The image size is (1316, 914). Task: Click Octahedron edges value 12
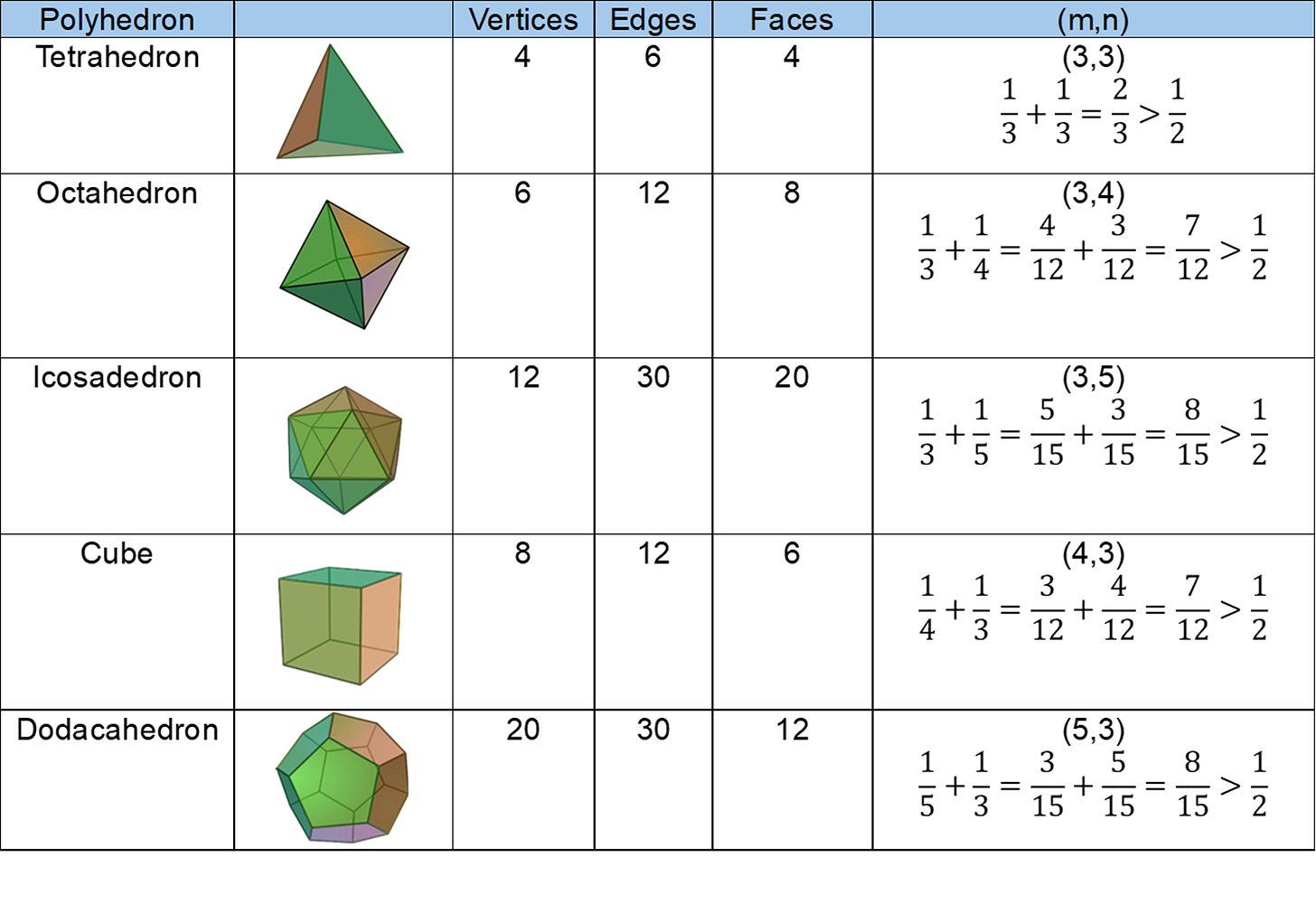pos(653,193)
